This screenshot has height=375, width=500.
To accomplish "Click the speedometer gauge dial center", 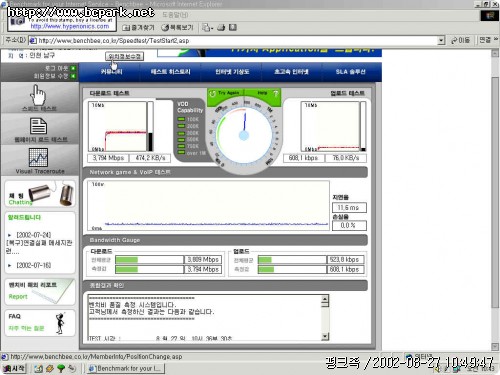I will pos(244,136).
